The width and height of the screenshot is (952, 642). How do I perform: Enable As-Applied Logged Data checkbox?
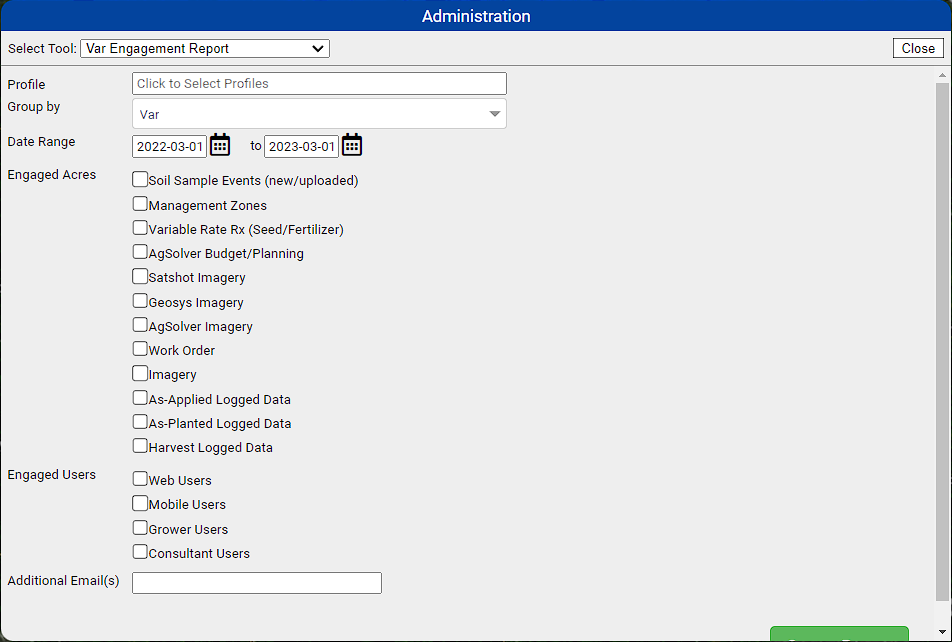click(140, 398)
